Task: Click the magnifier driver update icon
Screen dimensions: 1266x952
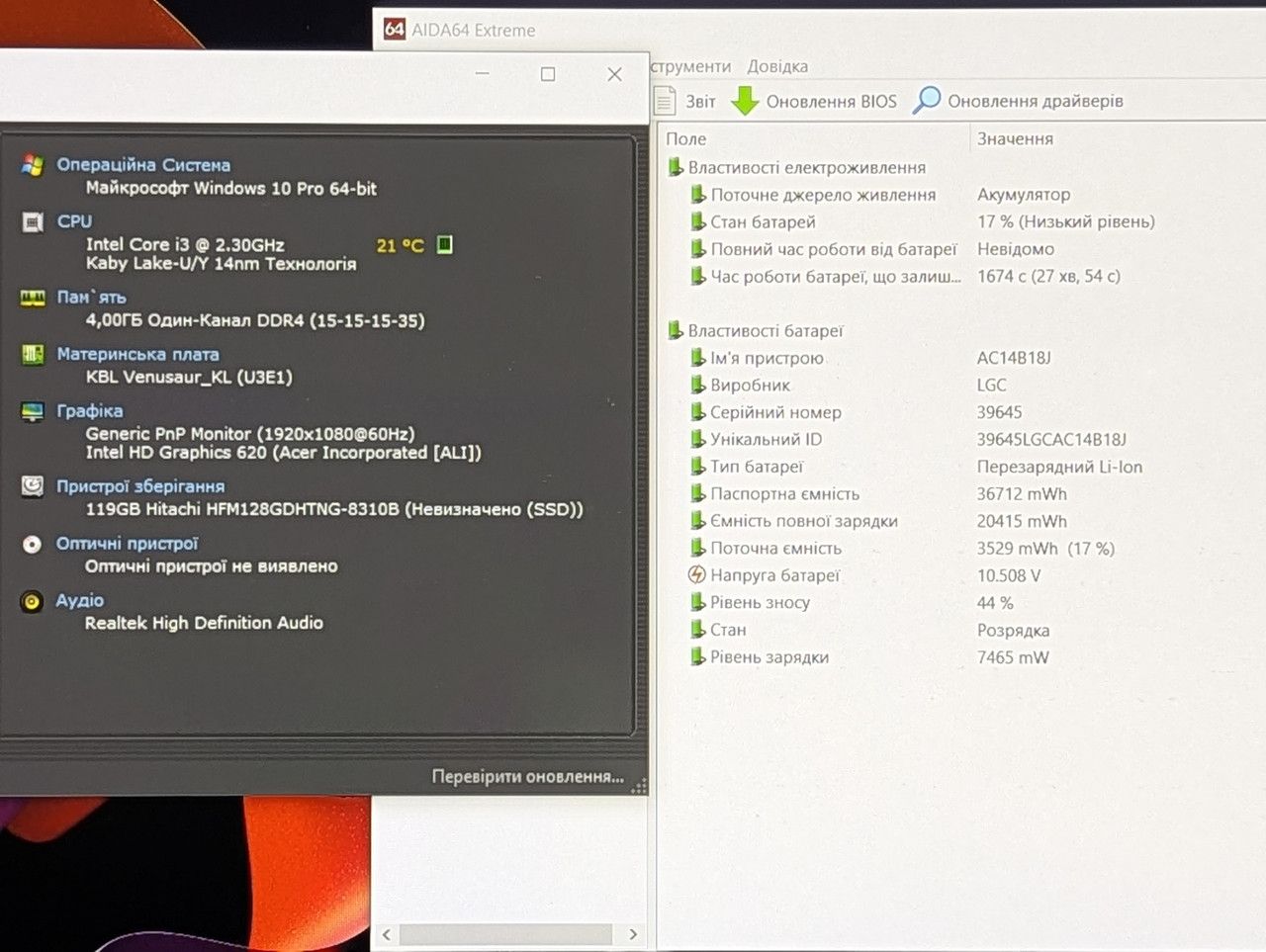Action: pos(926,100)
